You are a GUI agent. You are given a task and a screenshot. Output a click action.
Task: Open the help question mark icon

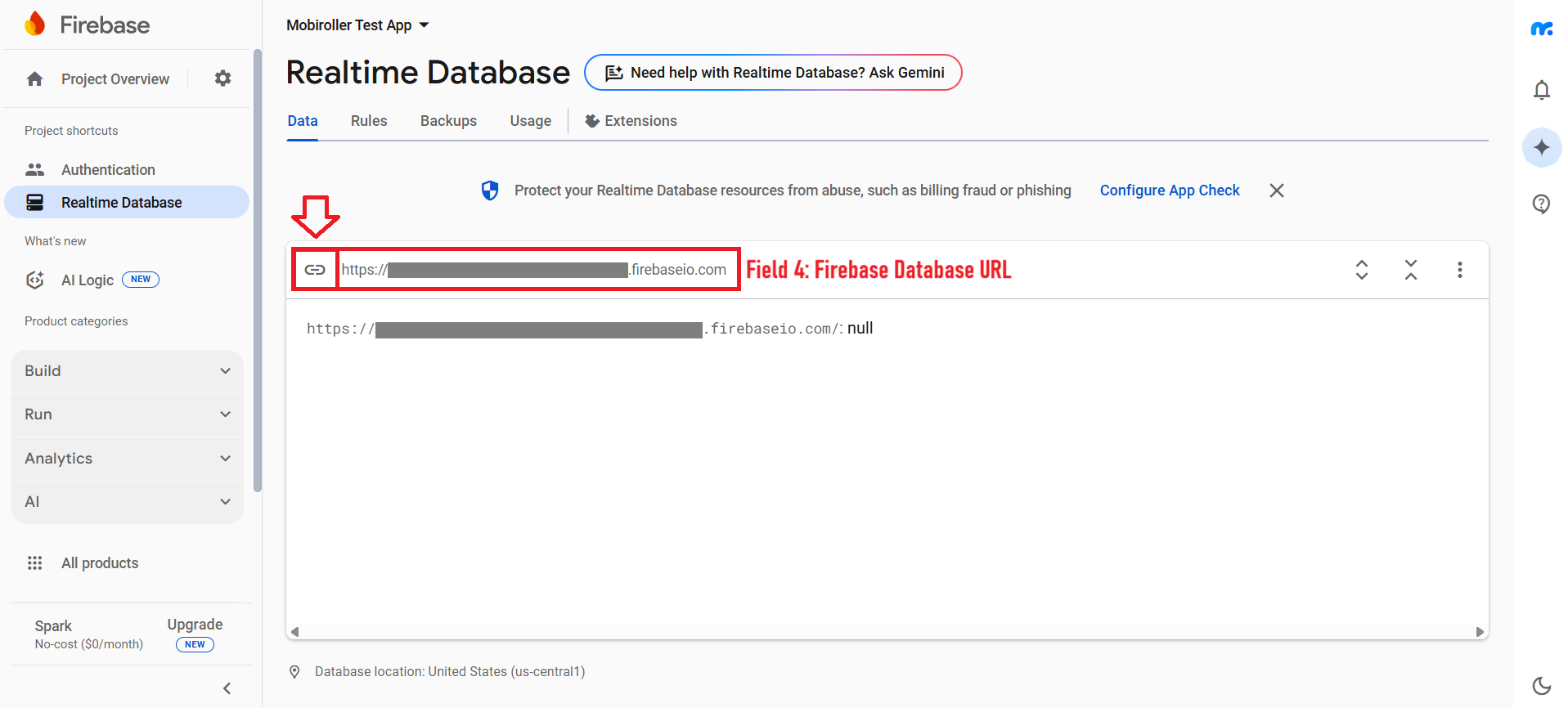1542,204
